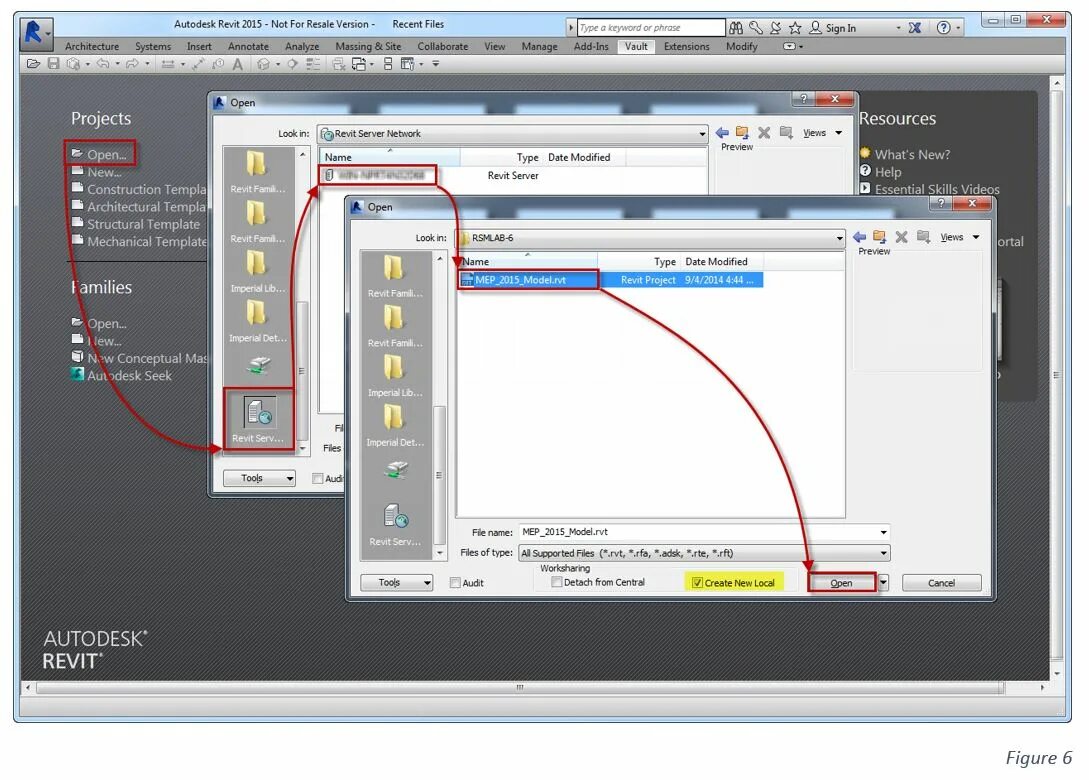Open the Massing & Site ribbon tab

click(368, 47)
